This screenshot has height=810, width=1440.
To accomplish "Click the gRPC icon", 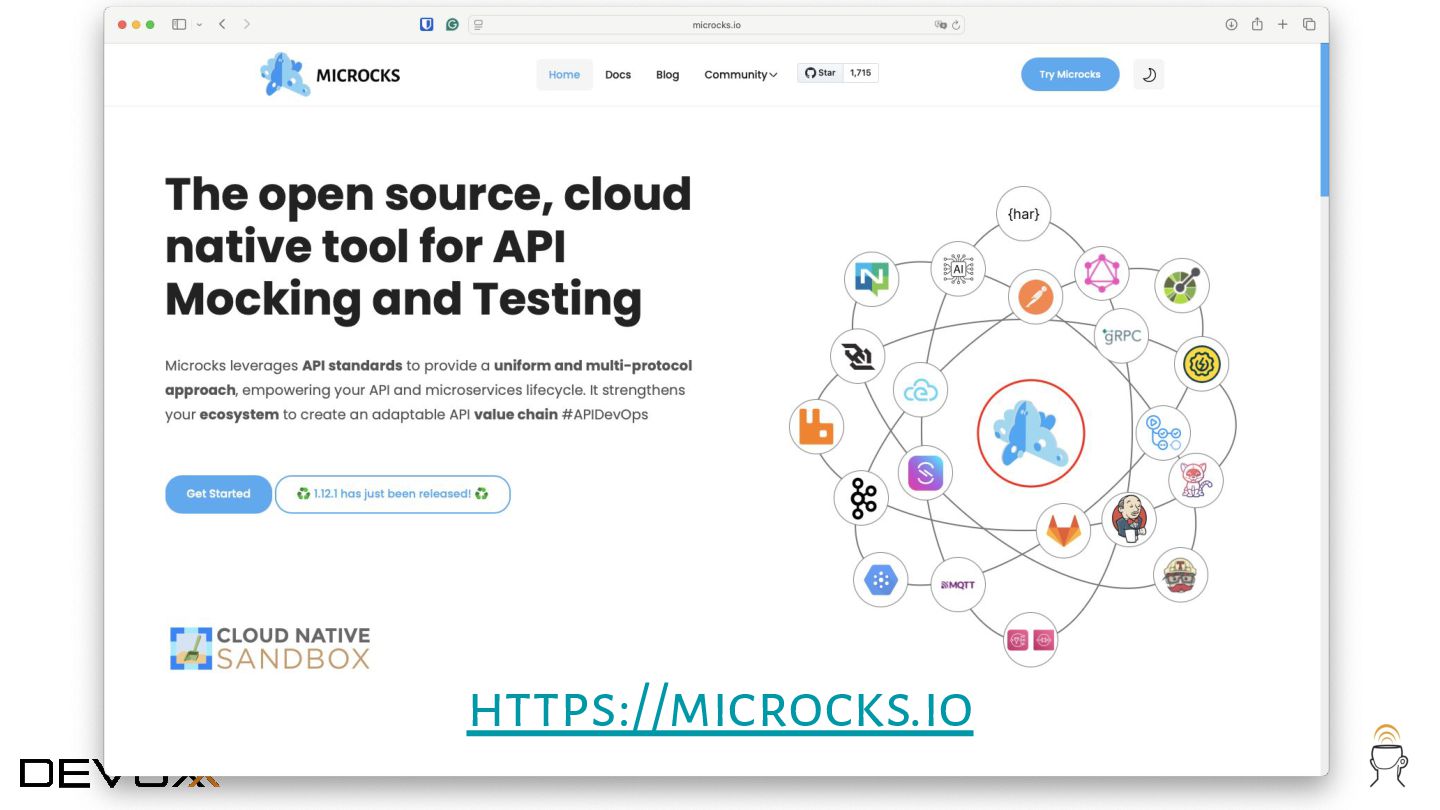I will pyautogui.click(x=1121, y=336).
